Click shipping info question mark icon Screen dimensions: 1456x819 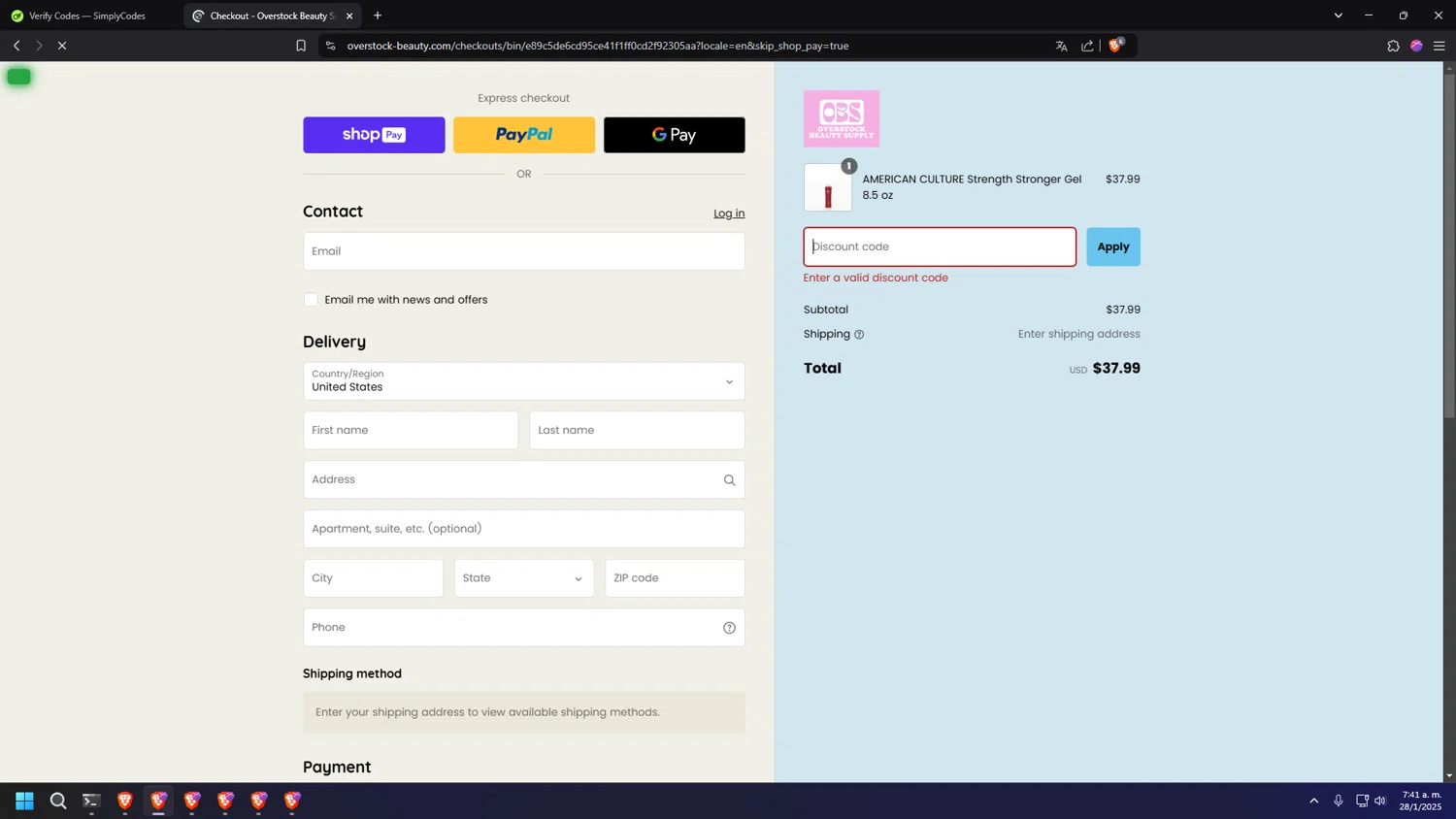point(859,335)
